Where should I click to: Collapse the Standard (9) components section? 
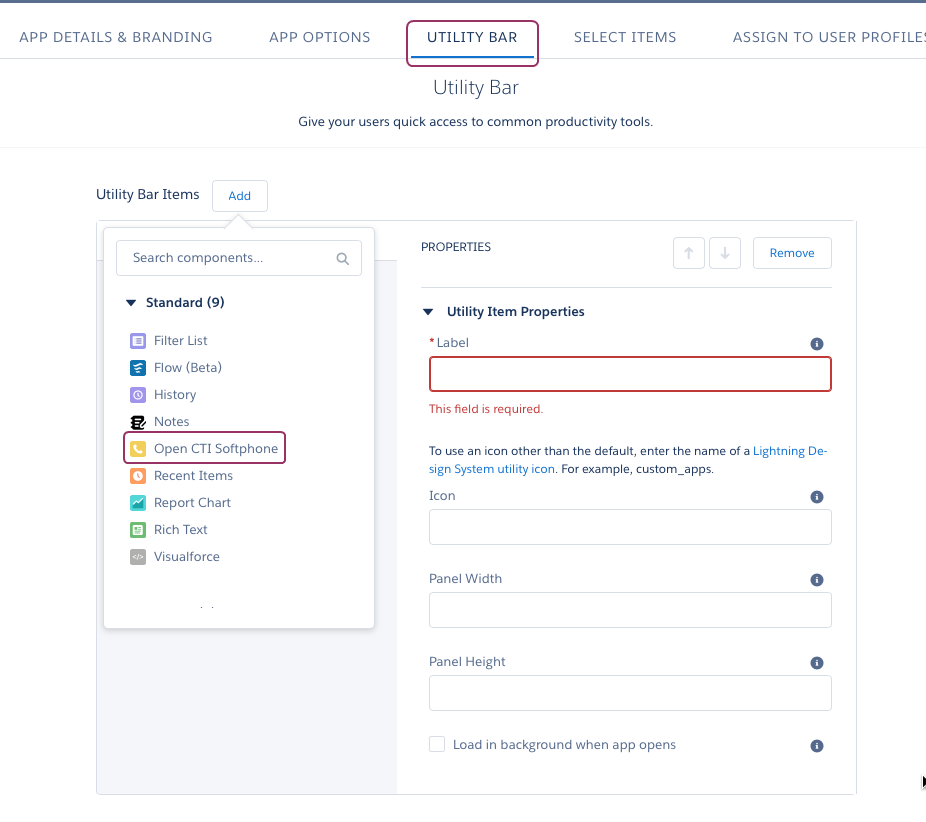(131, 303)
